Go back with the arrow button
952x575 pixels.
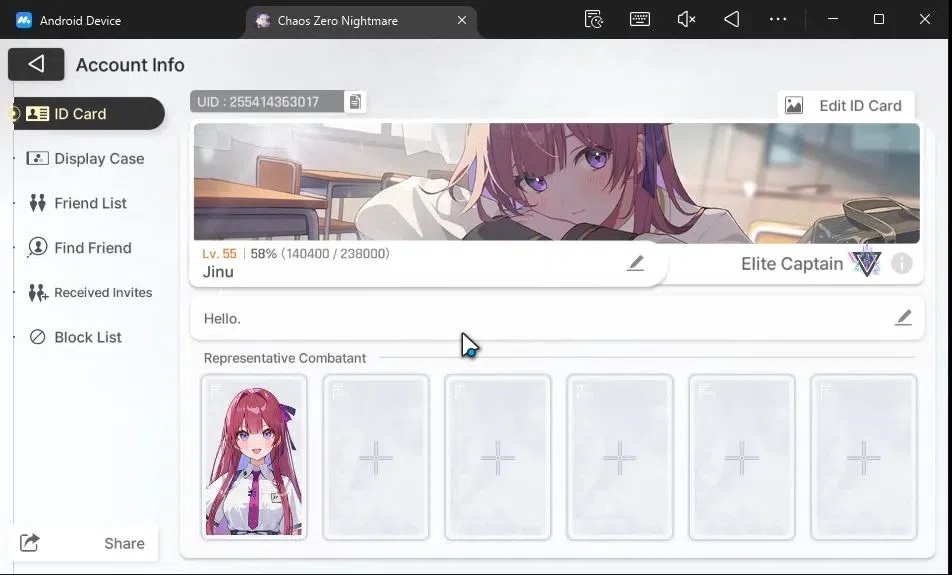tap(36, 64)
